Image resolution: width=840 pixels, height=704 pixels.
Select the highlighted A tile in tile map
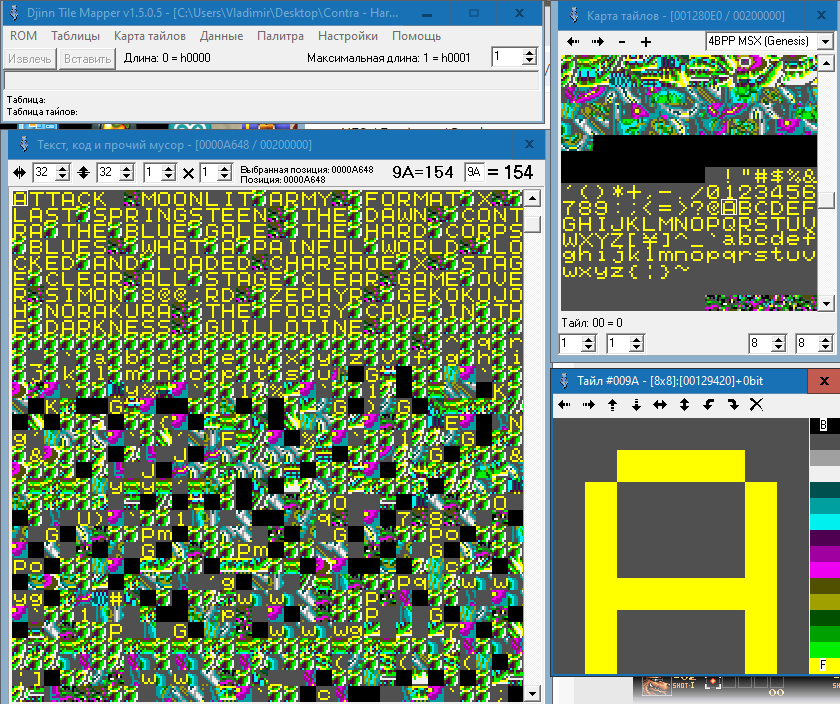pyautogui.click(x=730, y=207)
